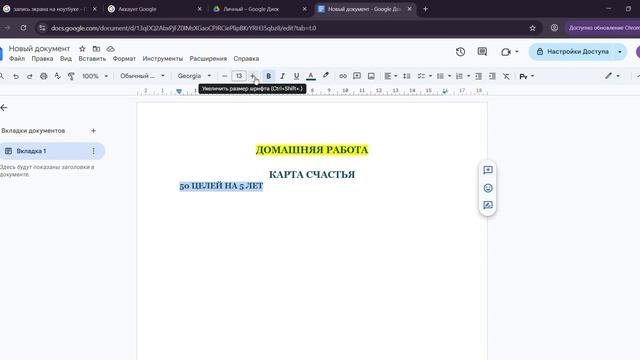Collapse the document tabs sidebar
The width and height of the screenshot is (640, 360).
4,108
